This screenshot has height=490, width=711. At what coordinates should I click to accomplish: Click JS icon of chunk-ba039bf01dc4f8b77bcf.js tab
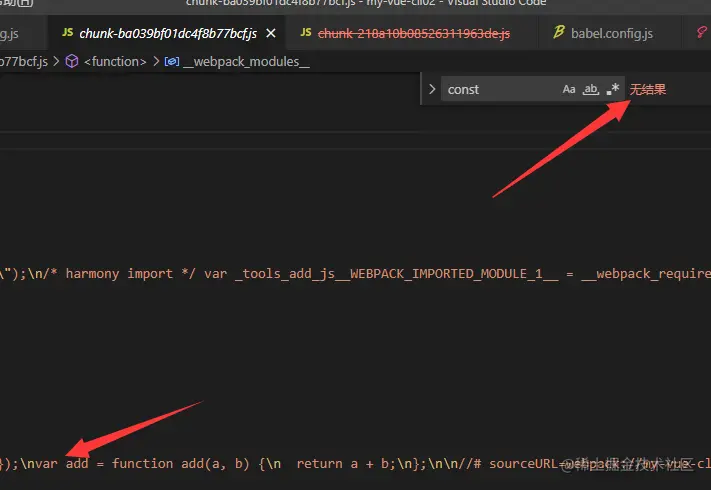coord(68,33)
